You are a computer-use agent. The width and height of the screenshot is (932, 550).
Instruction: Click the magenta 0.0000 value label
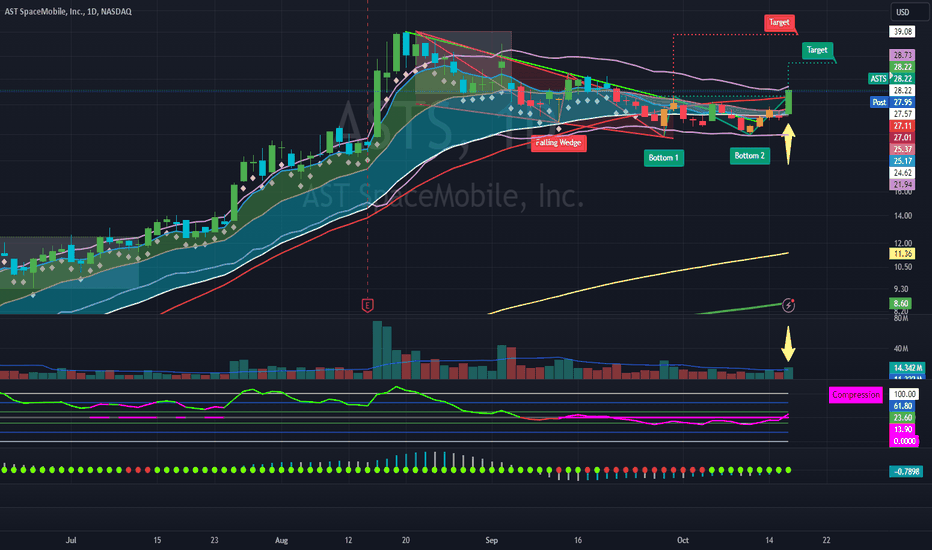tap(904, 441)
